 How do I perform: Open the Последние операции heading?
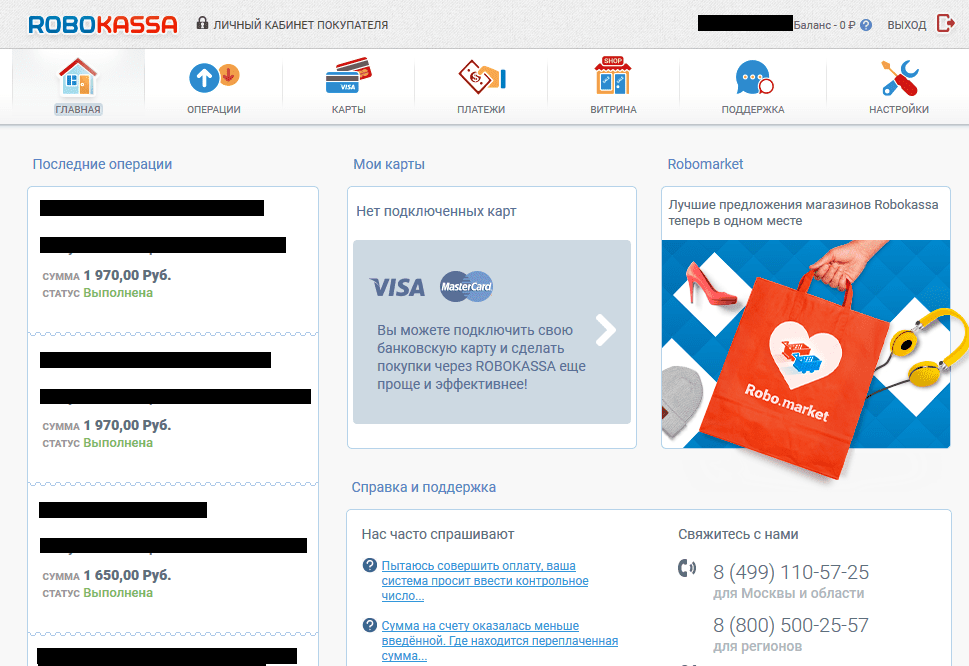coord(102,164)
